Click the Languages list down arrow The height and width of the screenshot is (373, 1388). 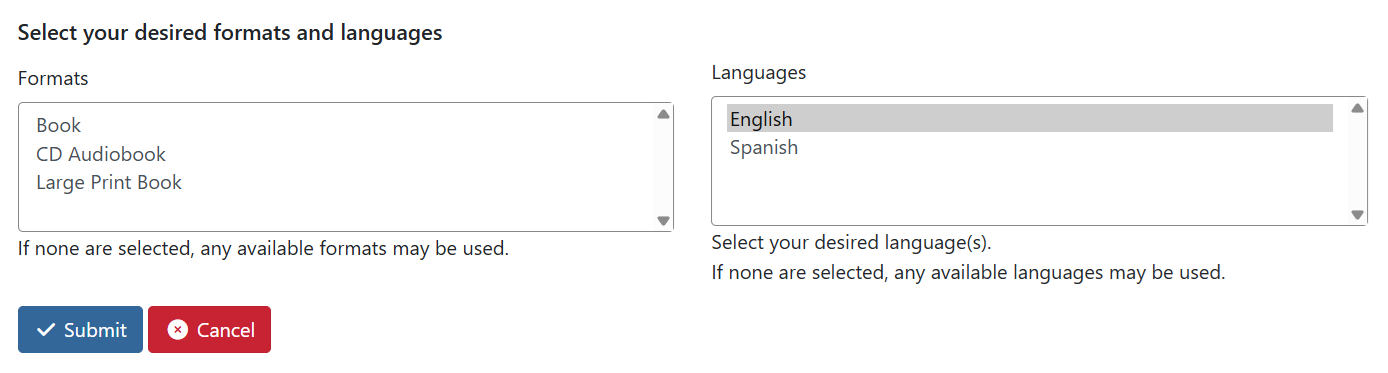coord(1357,214)
